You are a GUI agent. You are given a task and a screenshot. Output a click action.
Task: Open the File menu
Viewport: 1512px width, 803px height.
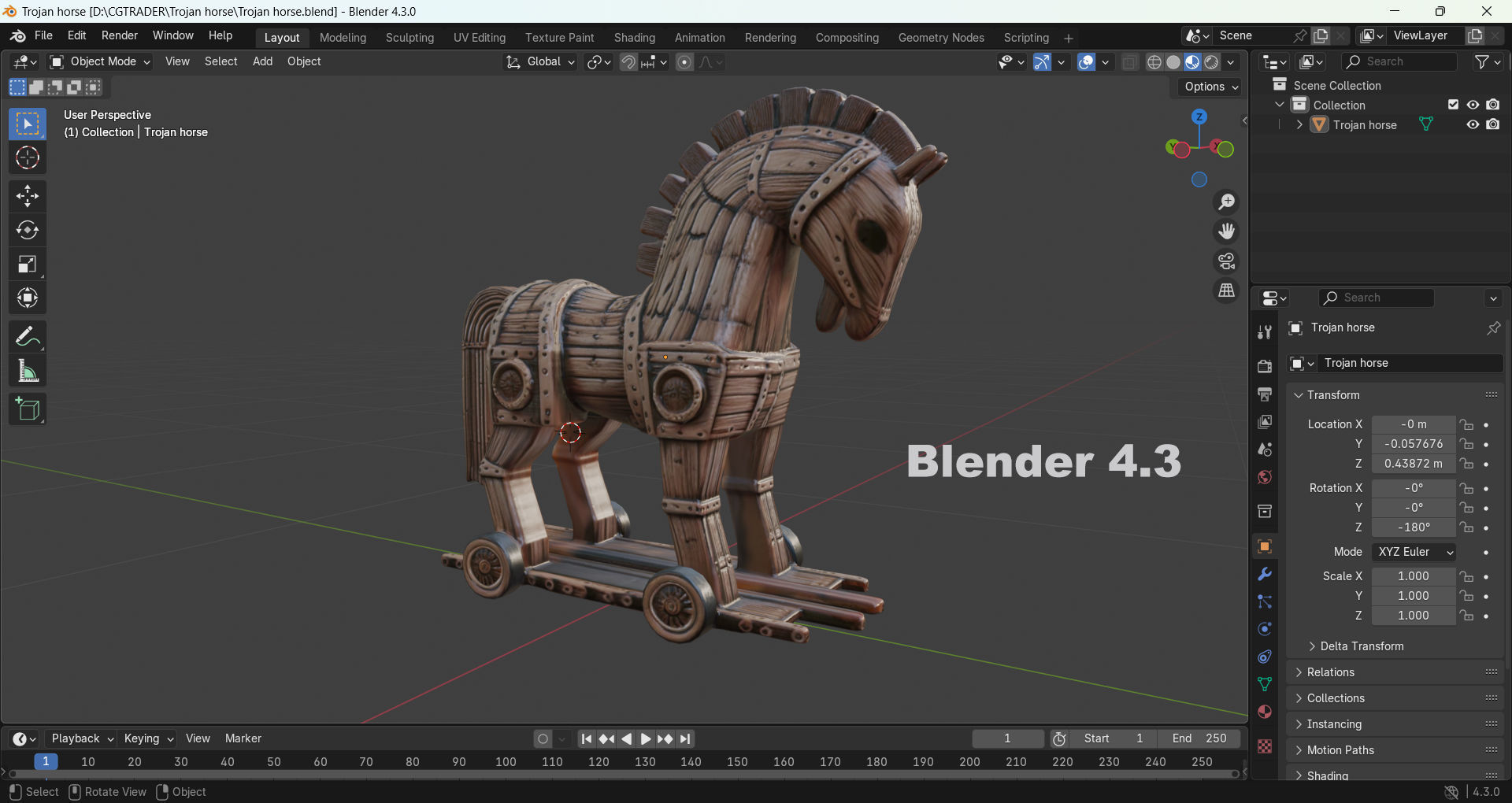pos(43,35)
